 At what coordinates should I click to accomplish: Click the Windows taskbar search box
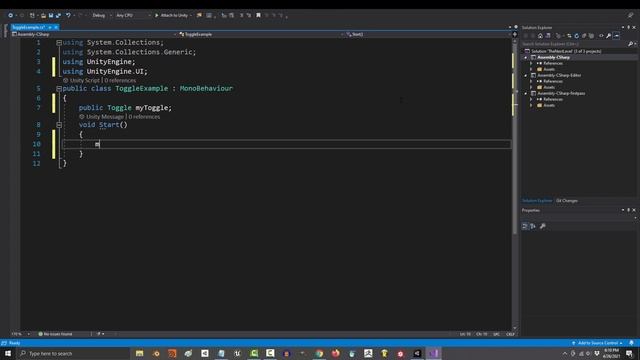73,353
